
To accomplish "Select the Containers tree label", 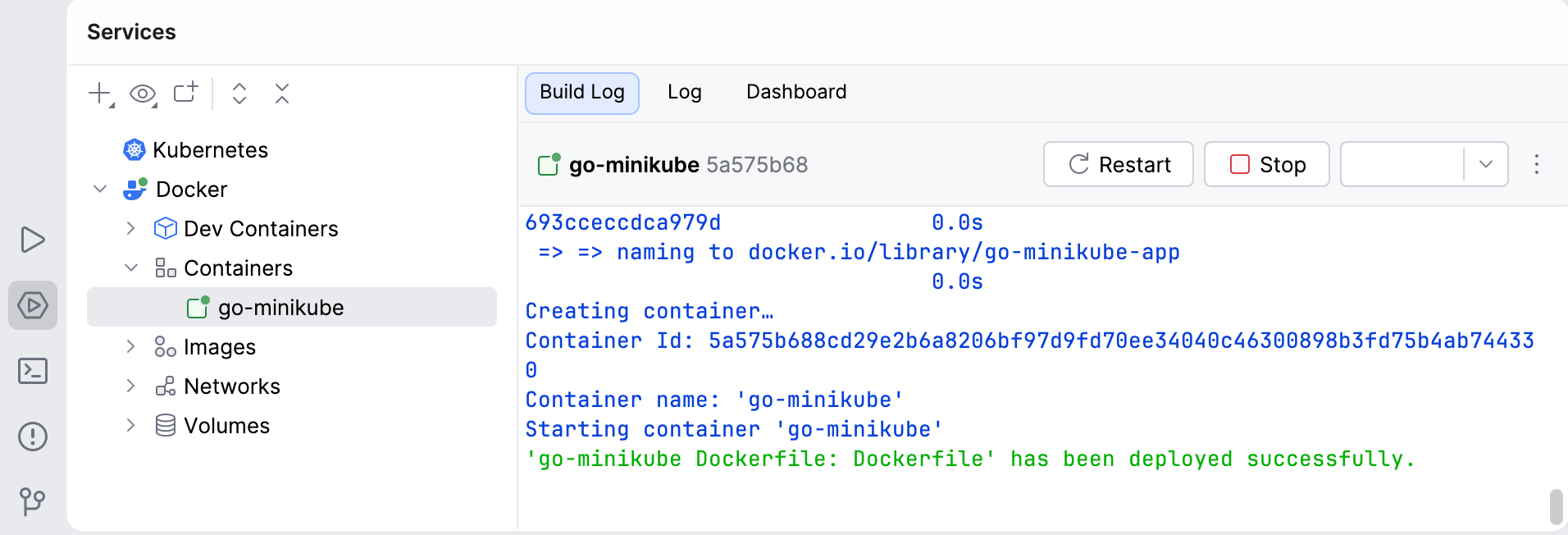I will pos(238,268).
